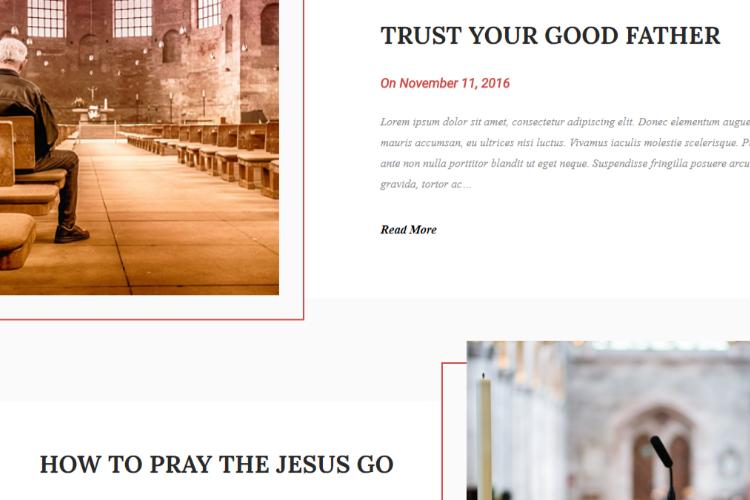Click the row of wooden pews along the aisle

tap(201, 153)
